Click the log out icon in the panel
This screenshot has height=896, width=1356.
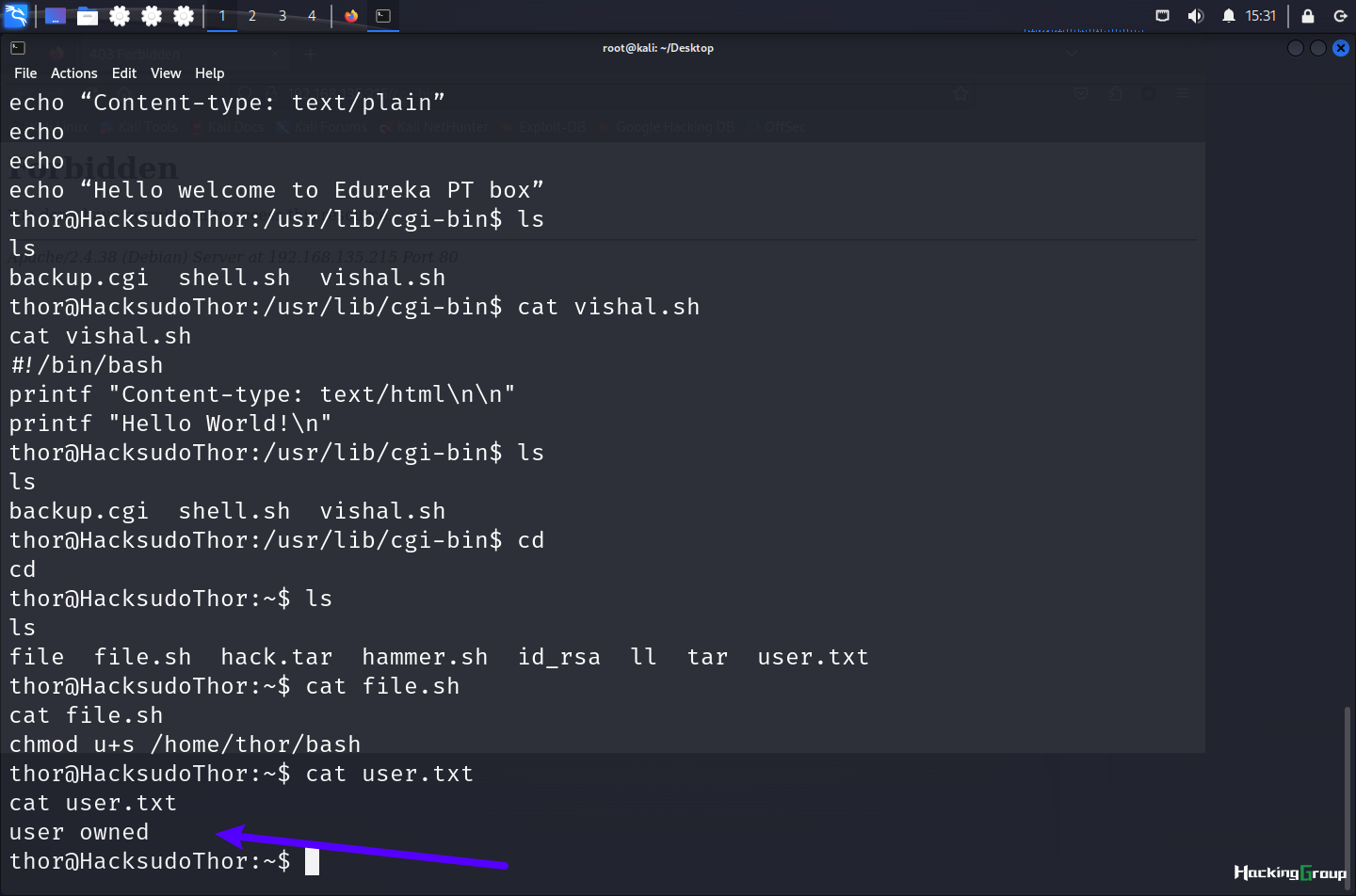tap(1340, 16)
